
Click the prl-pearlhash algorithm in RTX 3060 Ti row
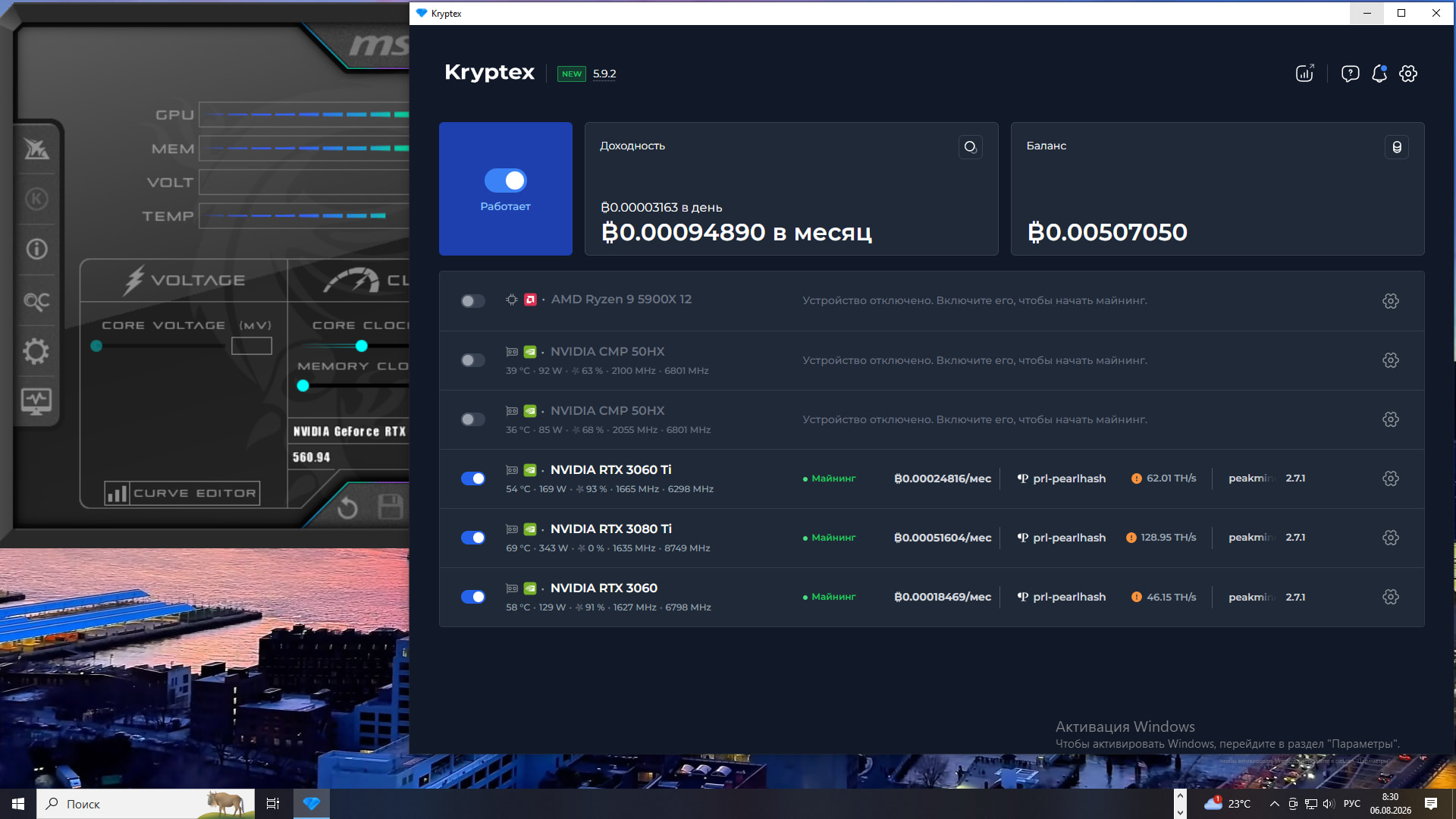pos(1061,479)
